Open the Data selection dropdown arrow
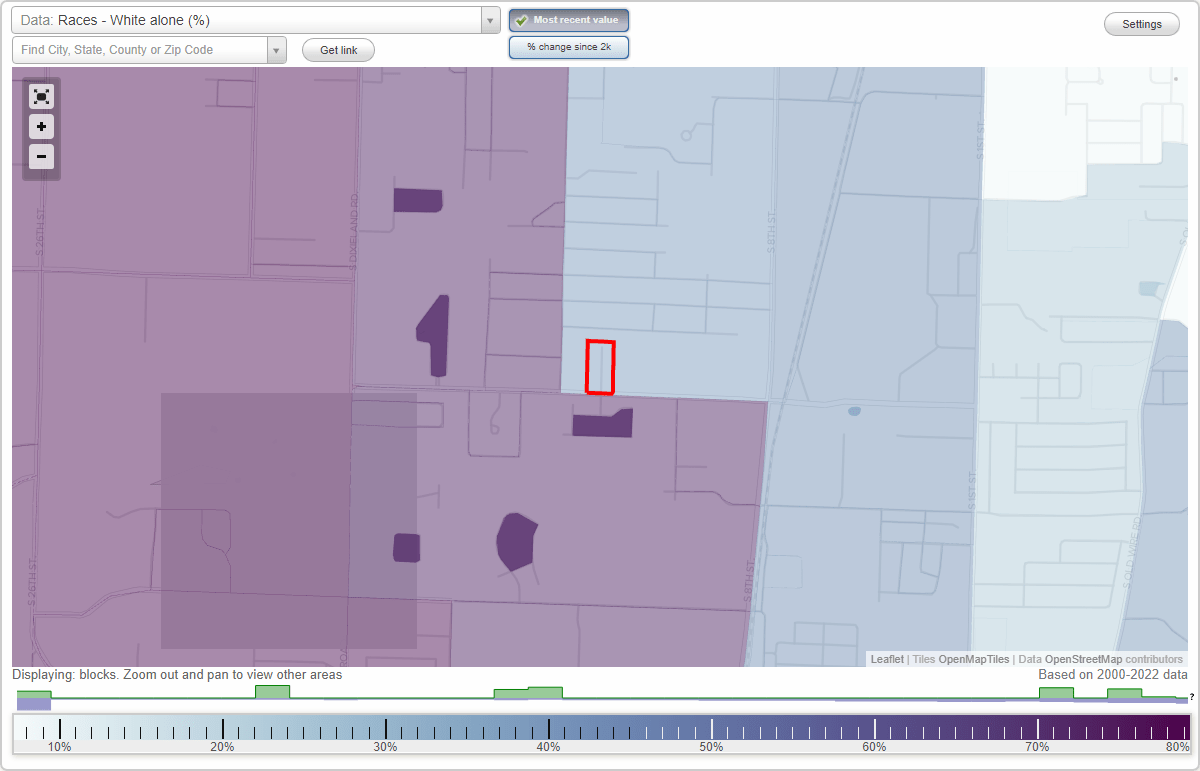Image resolution: width=1200 pixels, height=771 pixels. 490,20
